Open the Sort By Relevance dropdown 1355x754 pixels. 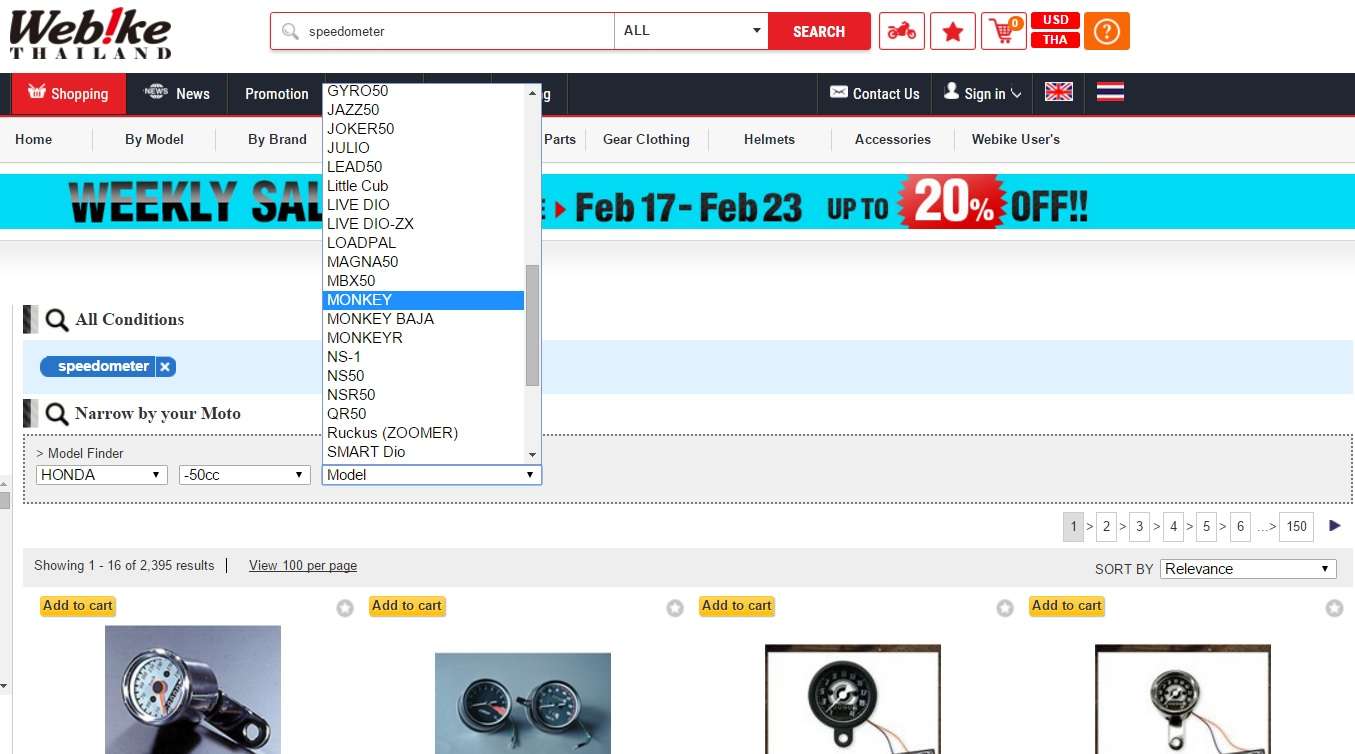click(1249, 569)
